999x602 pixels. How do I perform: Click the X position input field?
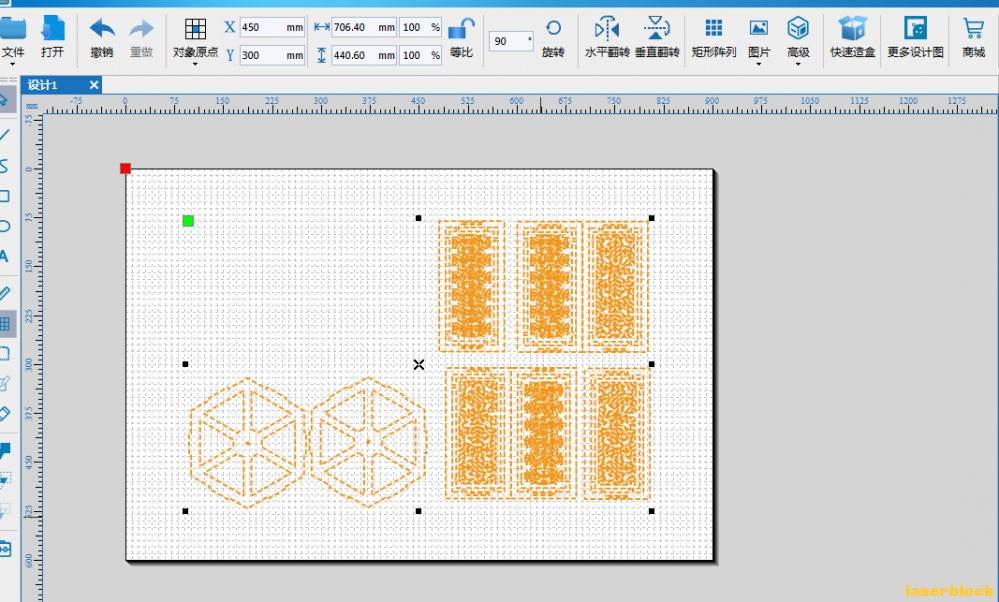(x=272, y=27)
